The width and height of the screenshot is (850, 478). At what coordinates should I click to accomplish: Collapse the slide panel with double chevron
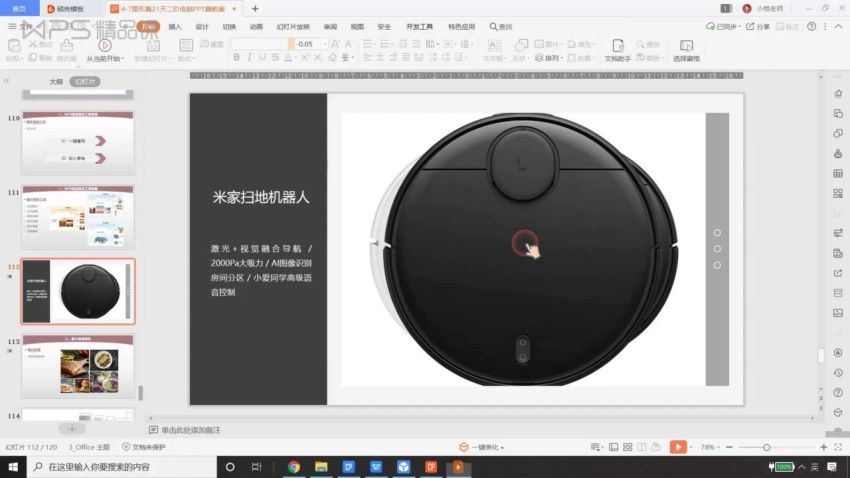[7, 81]
